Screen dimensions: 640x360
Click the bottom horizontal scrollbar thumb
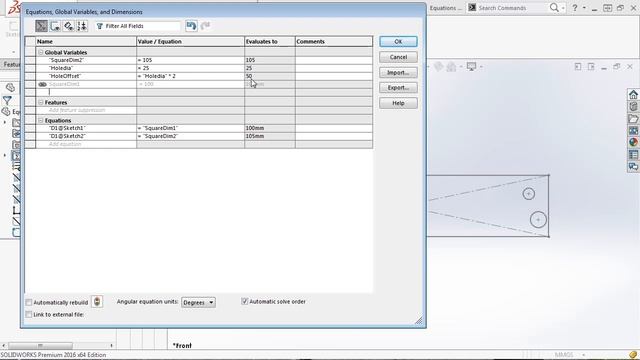tap(40, 345)
